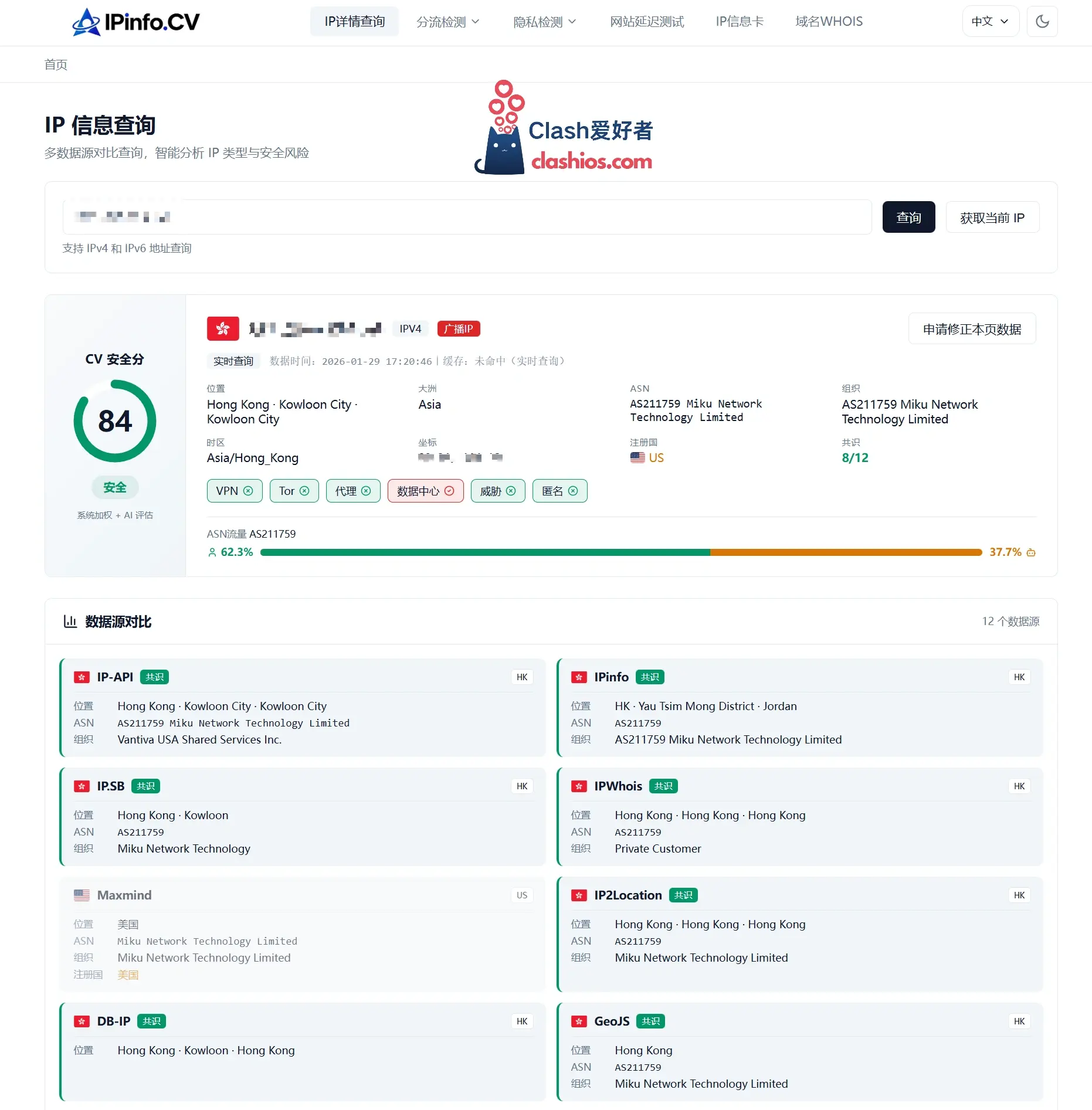Open the 中文 language selector
Image resolution: width=1092 pixels, height=1110 pixels.
pos(990,21)
